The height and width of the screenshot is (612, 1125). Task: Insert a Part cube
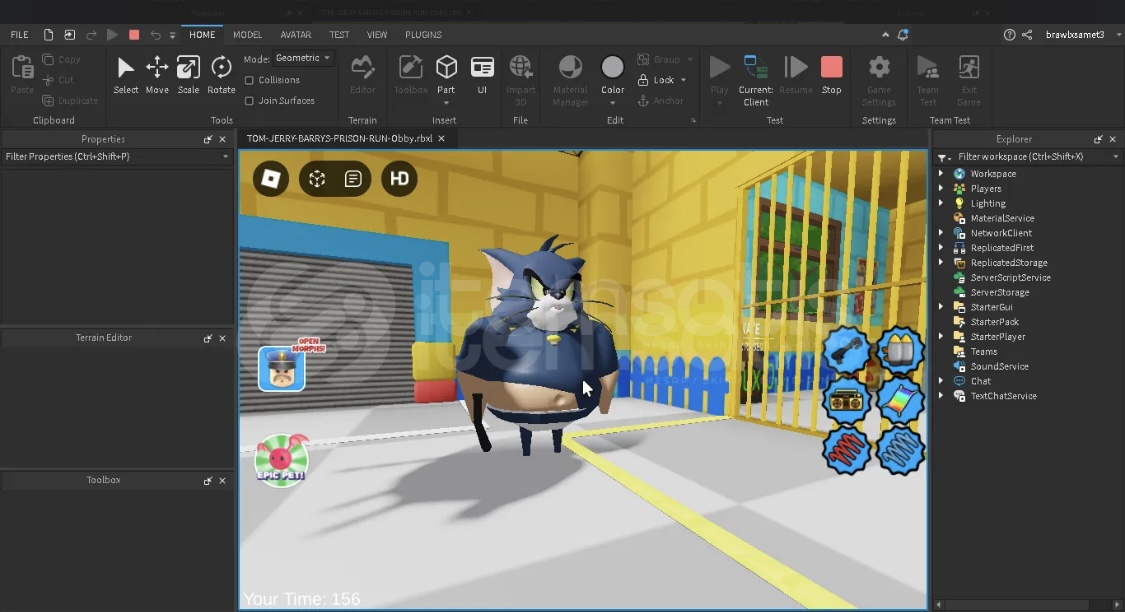446,67
